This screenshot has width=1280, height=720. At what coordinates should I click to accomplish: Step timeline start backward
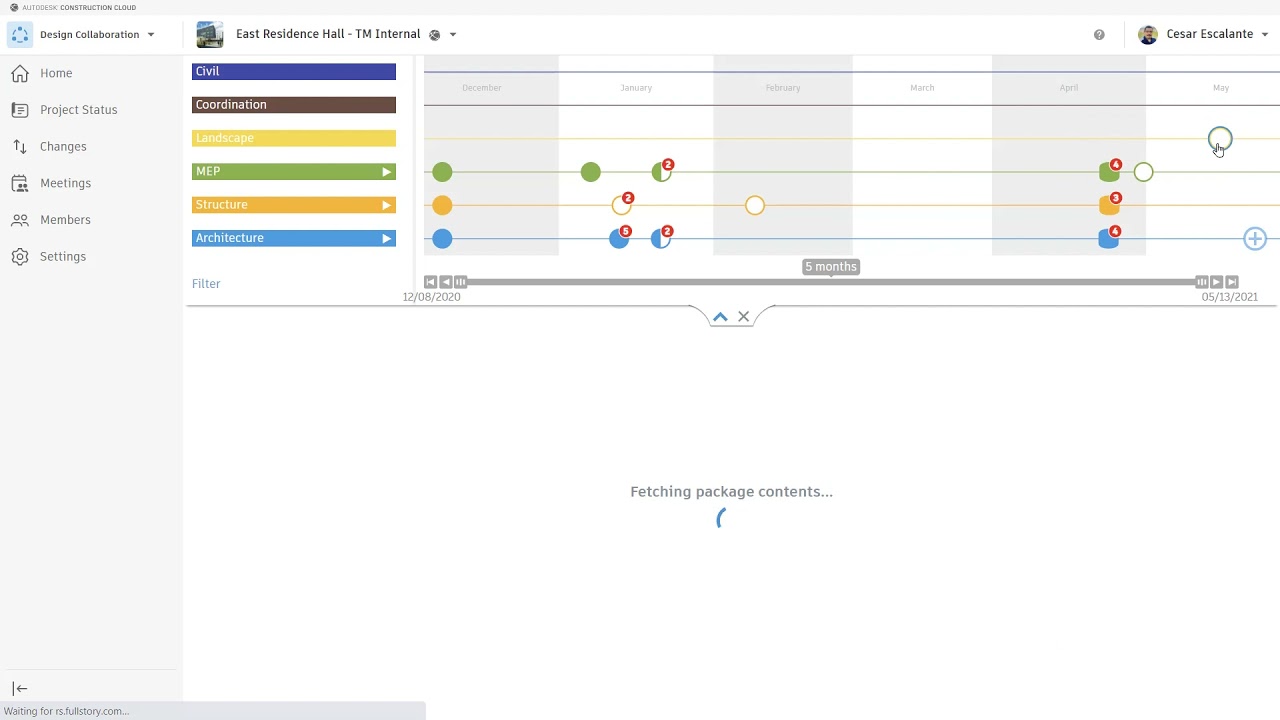446,282
